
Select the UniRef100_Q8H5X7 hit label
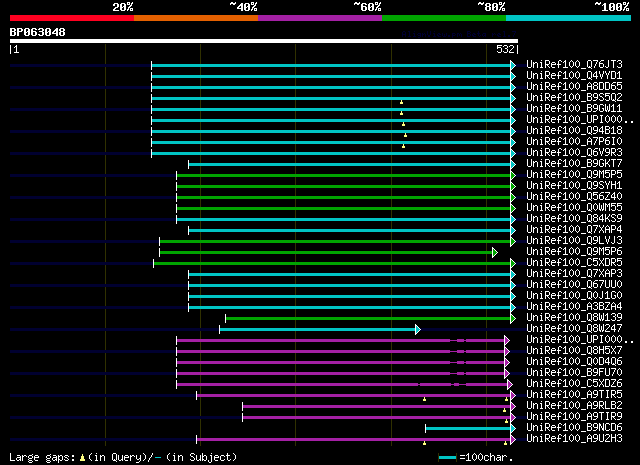[574, 351]
